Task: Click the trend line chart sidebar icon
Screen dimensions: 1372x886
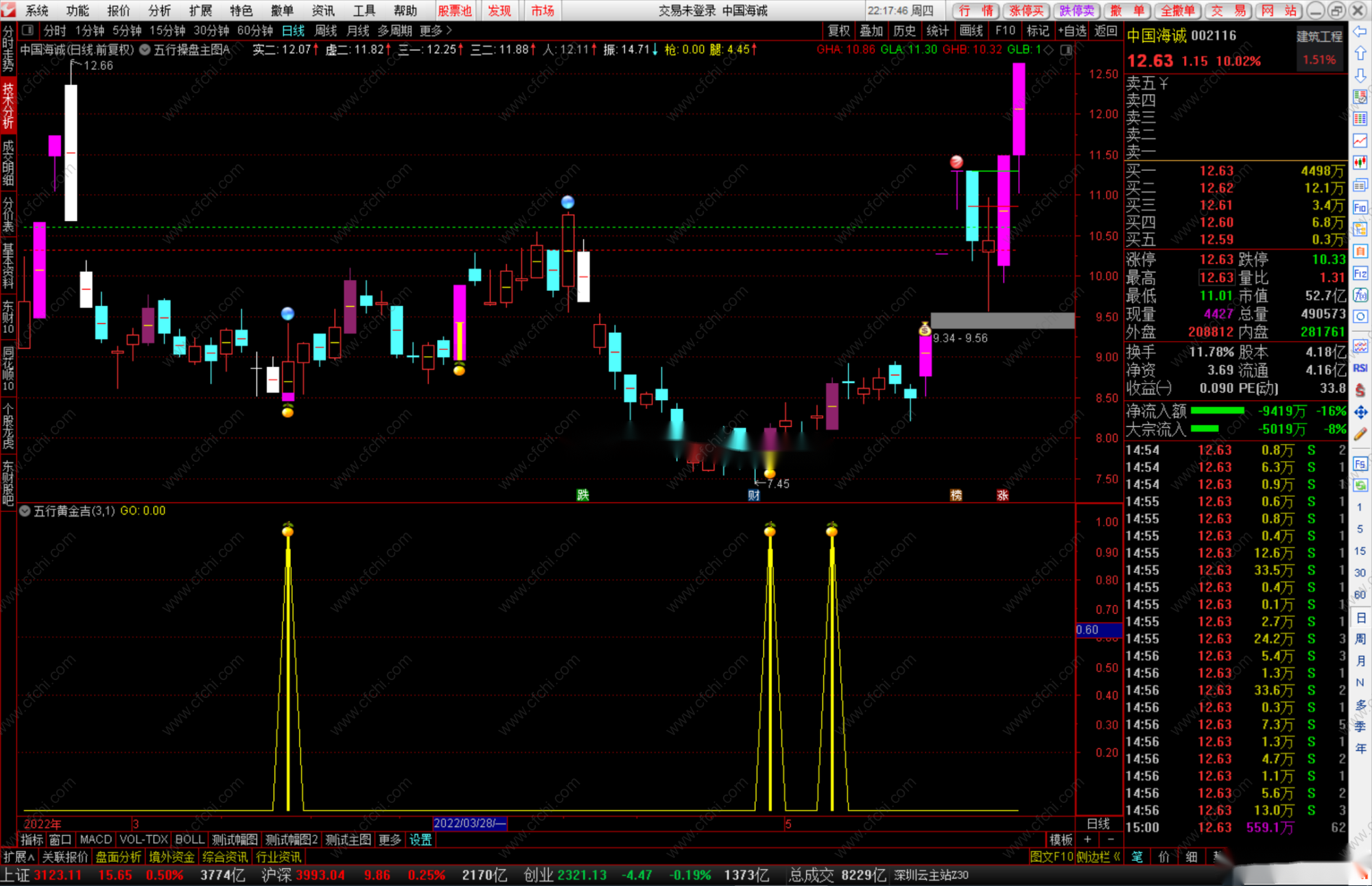Action: pyautogui.click(x=1360, y=141)
